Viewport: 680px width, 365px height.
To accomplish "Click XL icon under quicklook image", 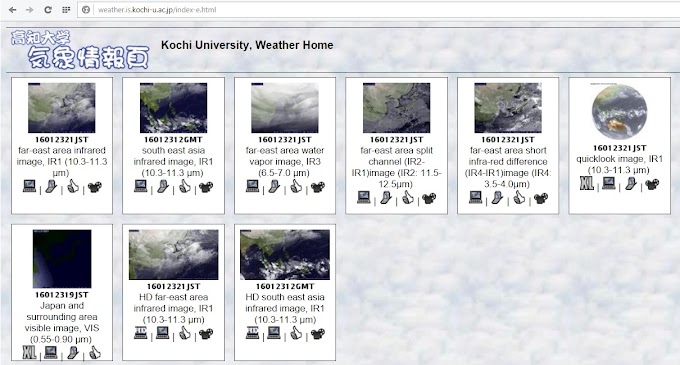I will point(587,183).
